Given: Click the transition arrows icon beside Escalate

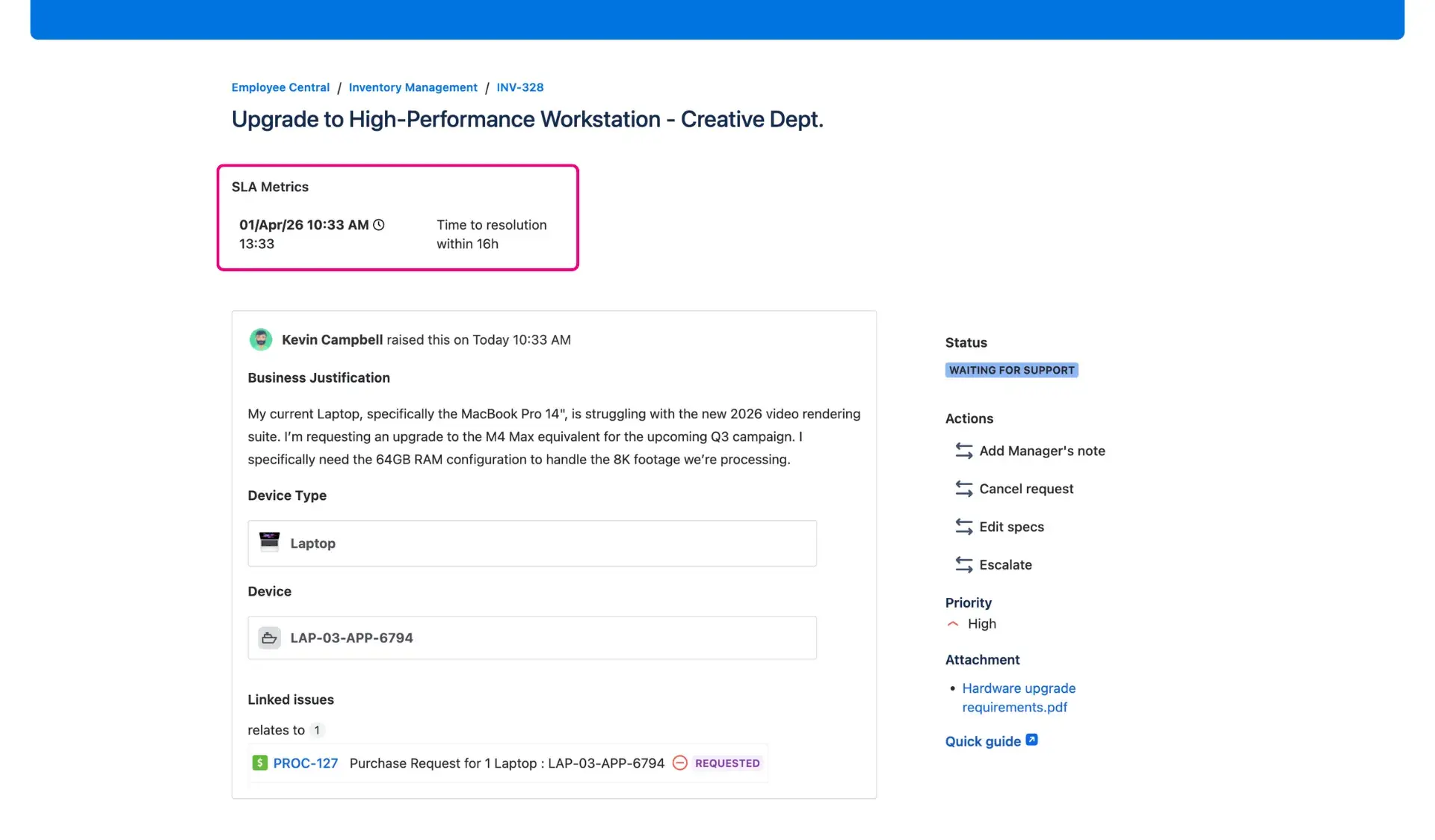Looking at the screenshot, I should point(963,564).
